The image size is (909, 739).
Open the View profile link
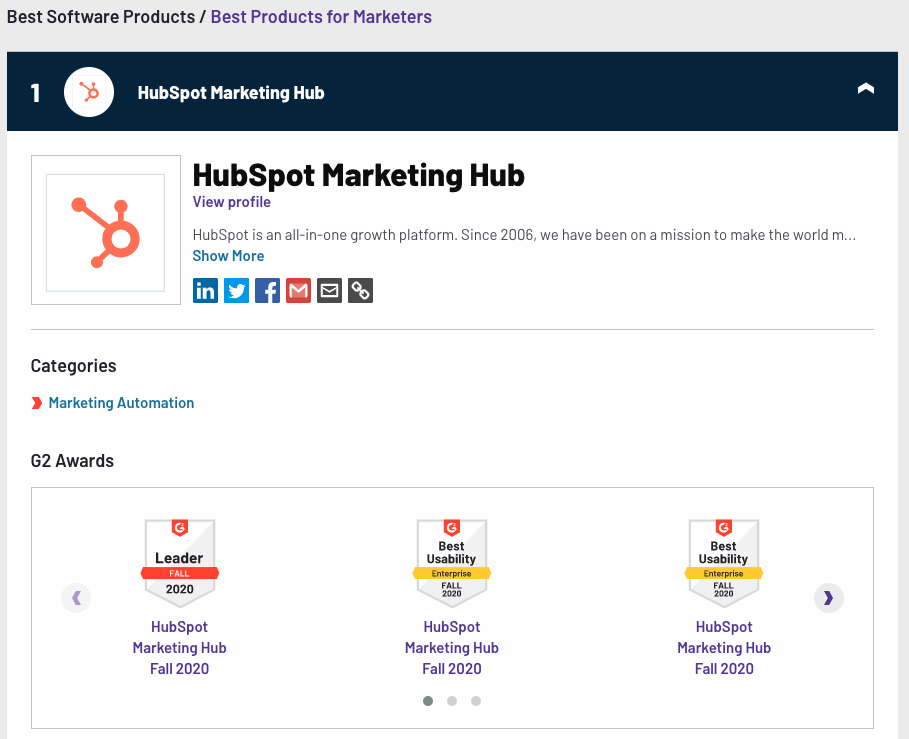[231, 201]
